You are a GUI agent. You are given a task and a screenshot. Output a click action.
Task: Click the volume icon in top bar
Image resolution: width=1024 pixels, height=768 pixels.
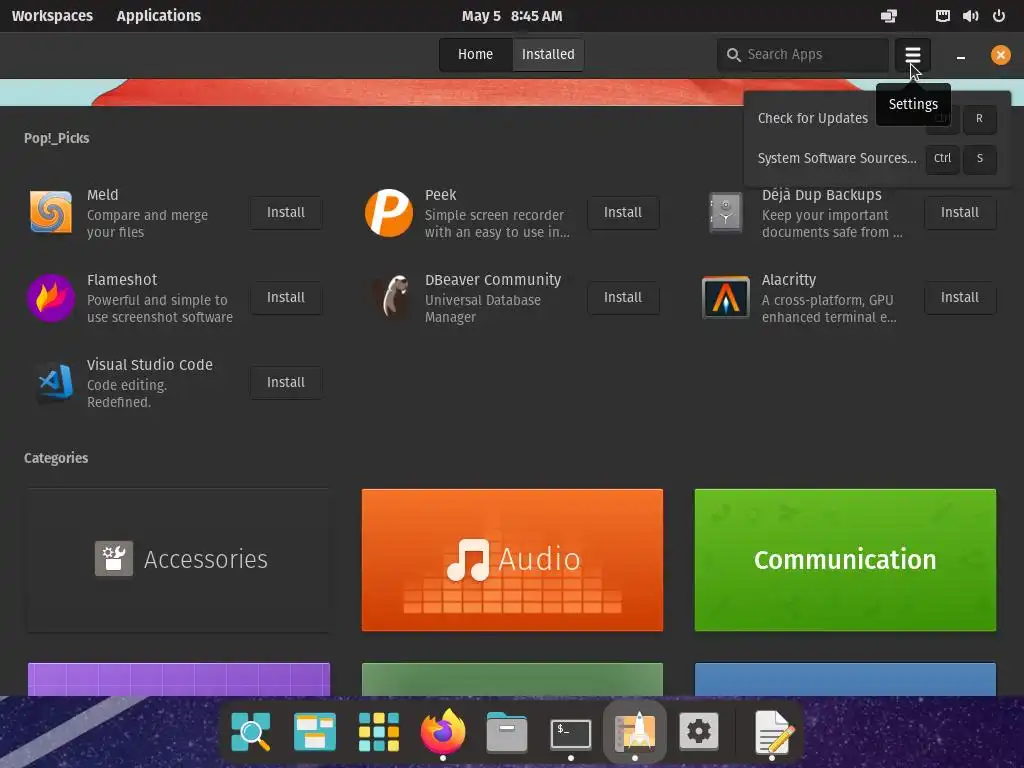(970, 16)
